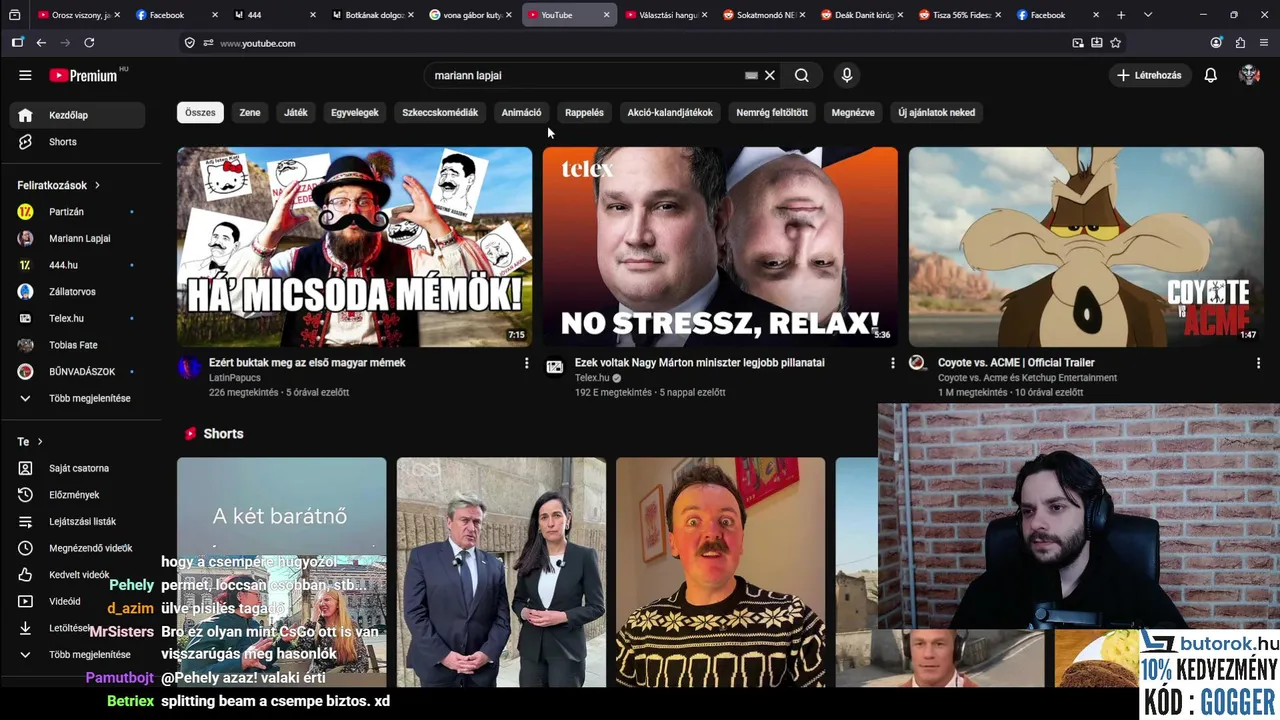The width and height of the screenshot is (1280, 720).
Task: Select the Egyvelegek filter chip
Action: point(355,112)
